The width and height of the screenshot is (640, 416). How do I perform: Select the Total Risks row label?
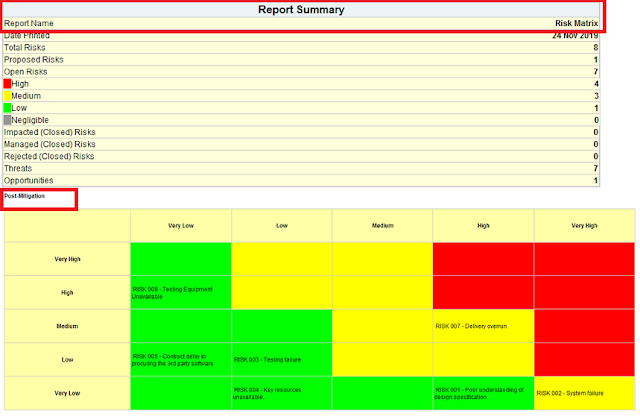24,47
